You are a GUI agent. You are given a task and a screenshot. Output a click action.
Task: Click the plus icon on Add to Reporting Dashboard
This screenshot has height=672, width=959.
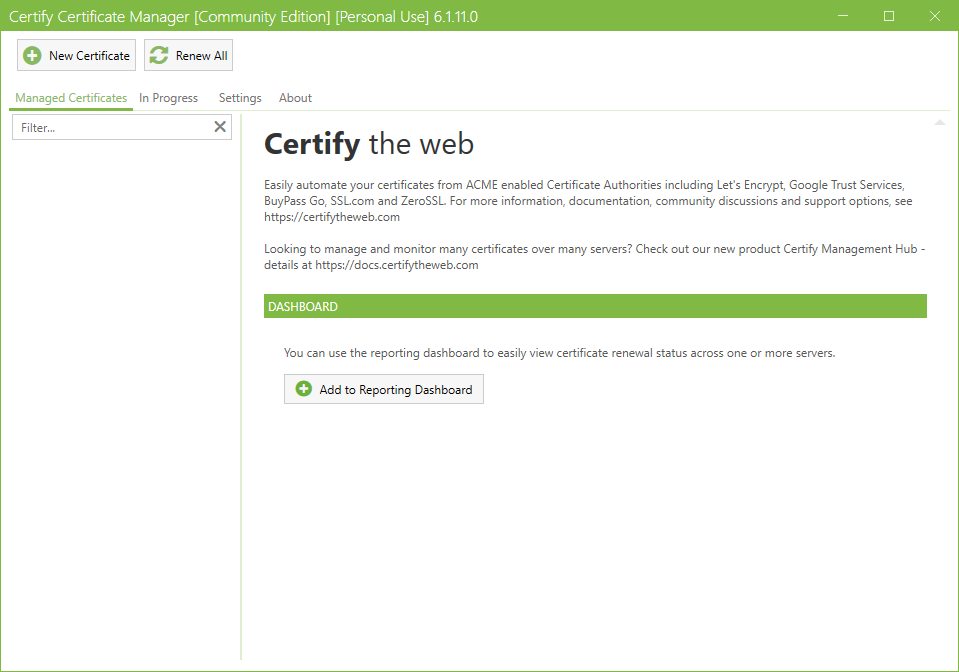pyautogui.click(x=304, y=389)
